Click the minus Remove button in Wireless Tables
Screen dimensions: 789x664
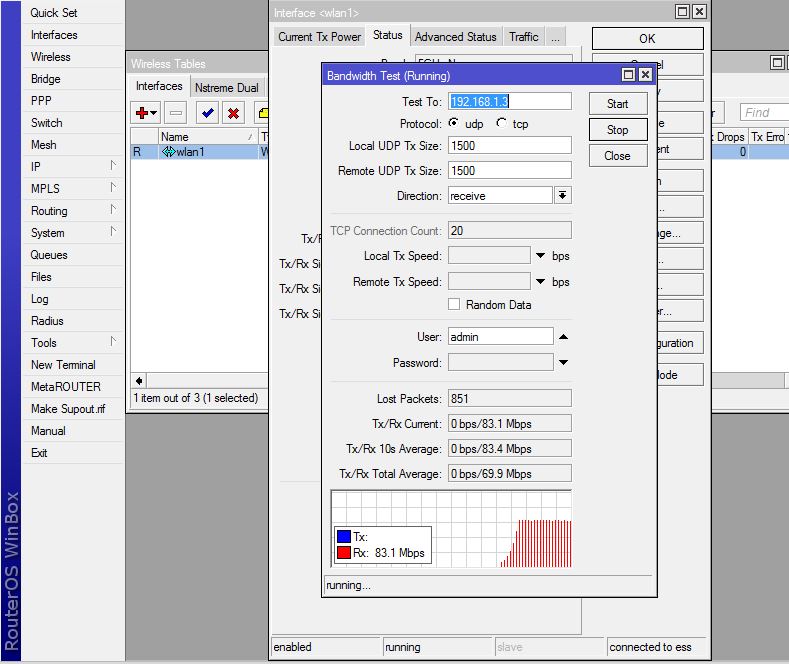click(176, 113)
